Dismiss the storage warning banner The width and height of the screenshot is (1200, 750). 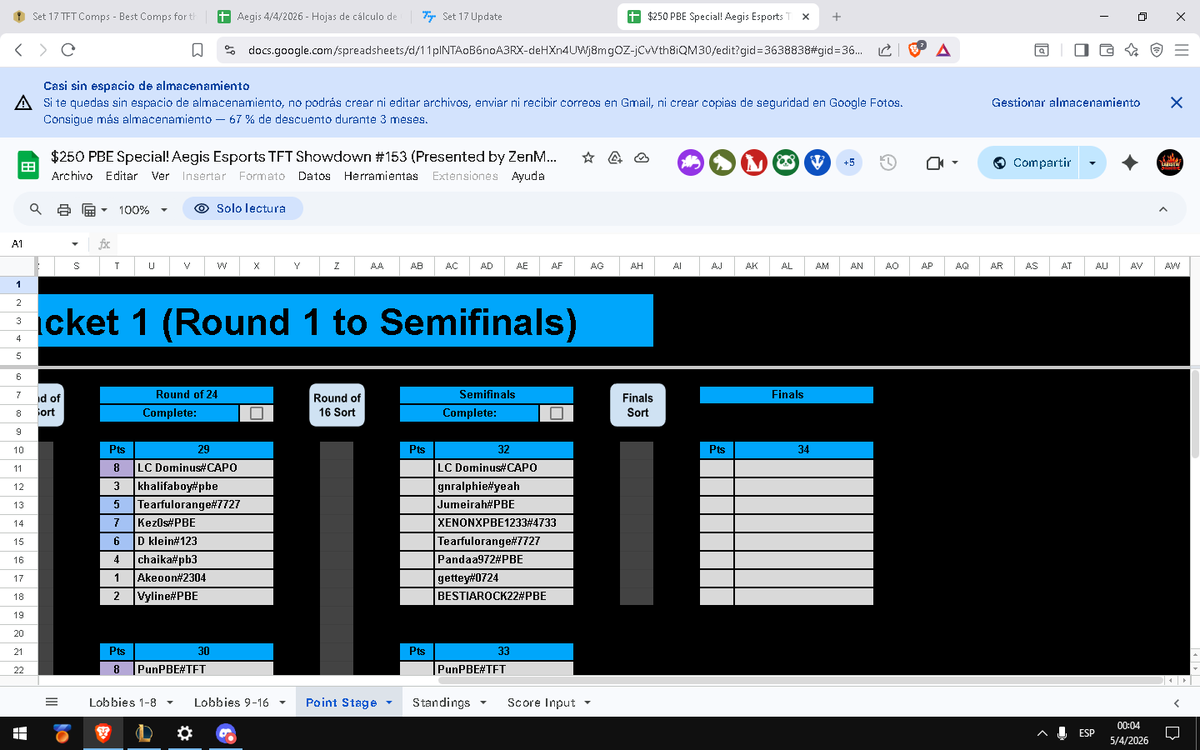click(1176, 102)
